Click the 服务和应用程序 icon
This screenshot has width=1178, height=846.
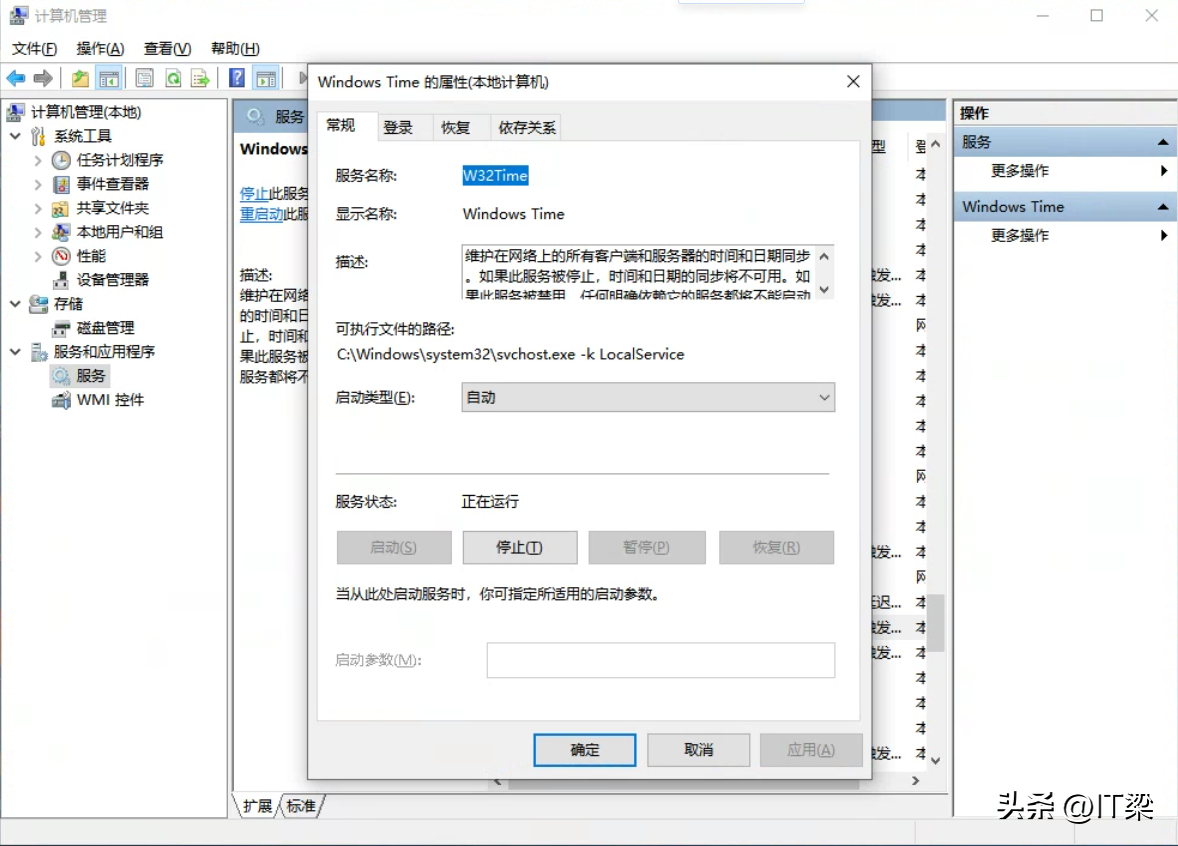pos(38,352)
